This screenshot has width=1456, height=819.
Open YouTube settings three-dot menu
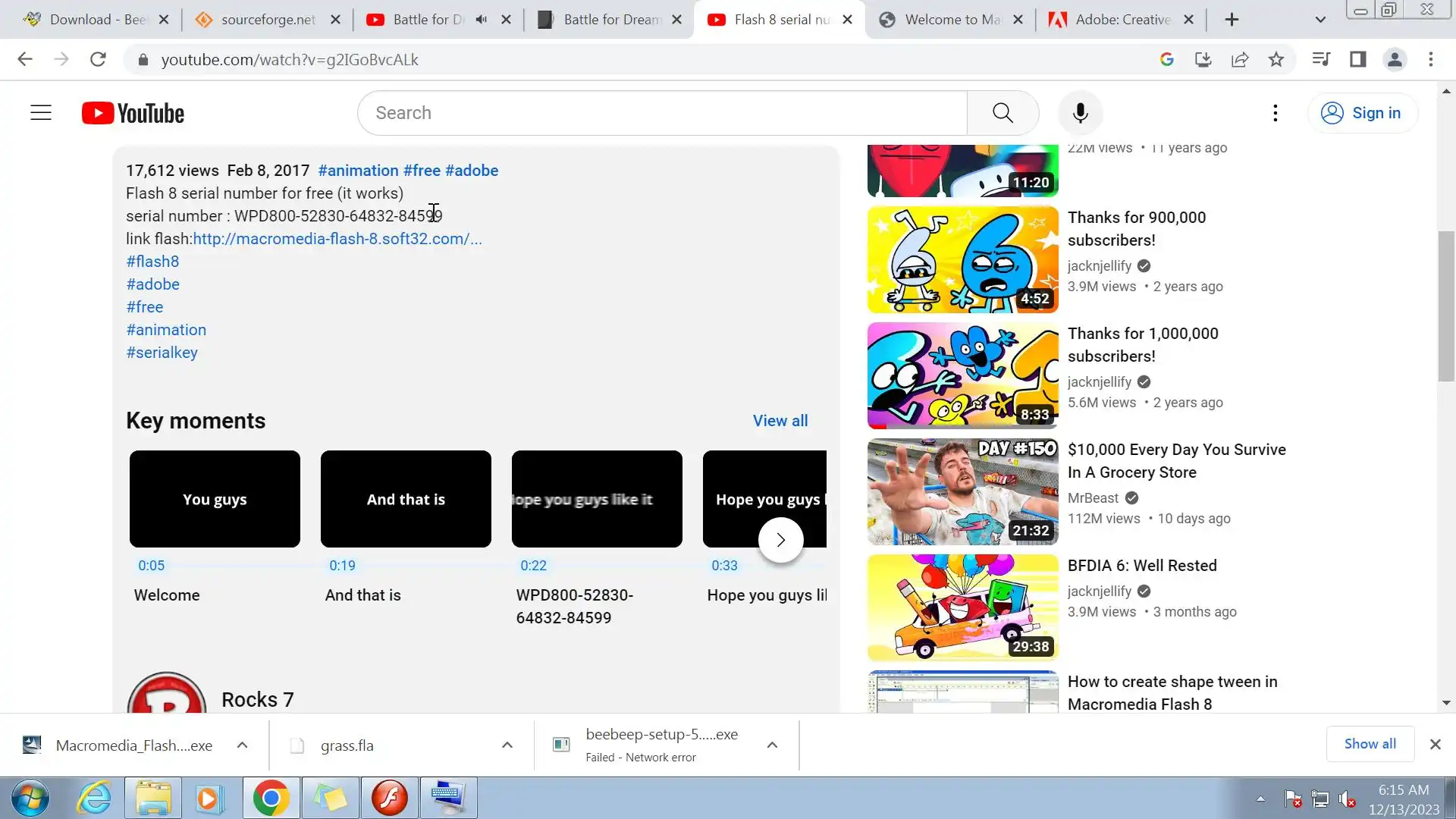1276,113
